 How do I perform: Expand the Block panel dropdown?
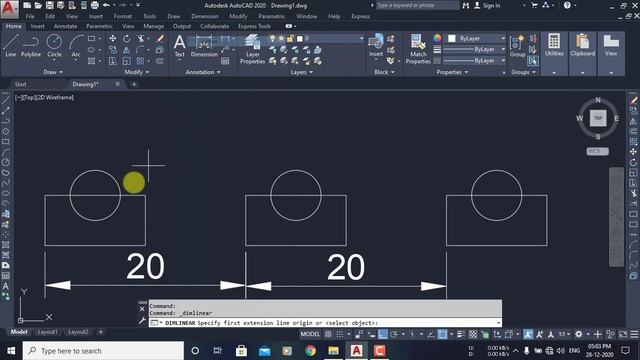click(x=384, y=72)
